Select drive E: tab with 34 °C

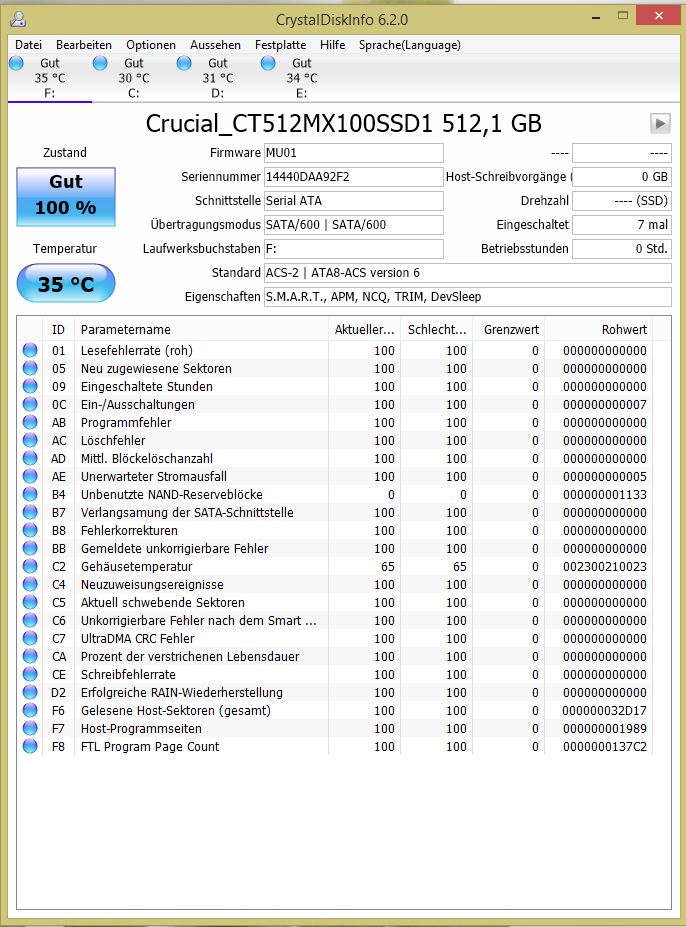coord(302,78)
